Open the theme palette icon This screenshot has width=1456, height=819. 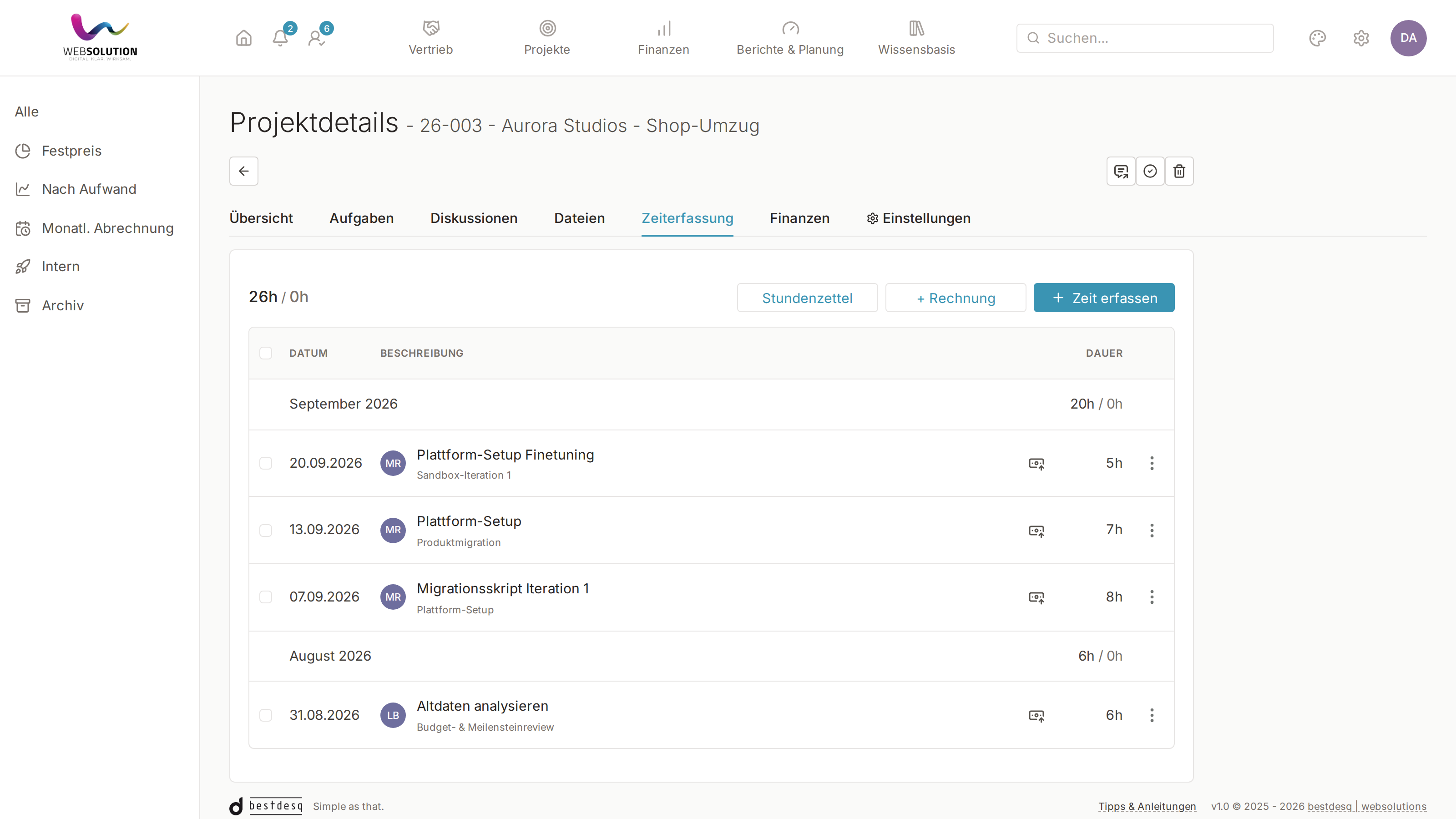[x=1317, y=38]
